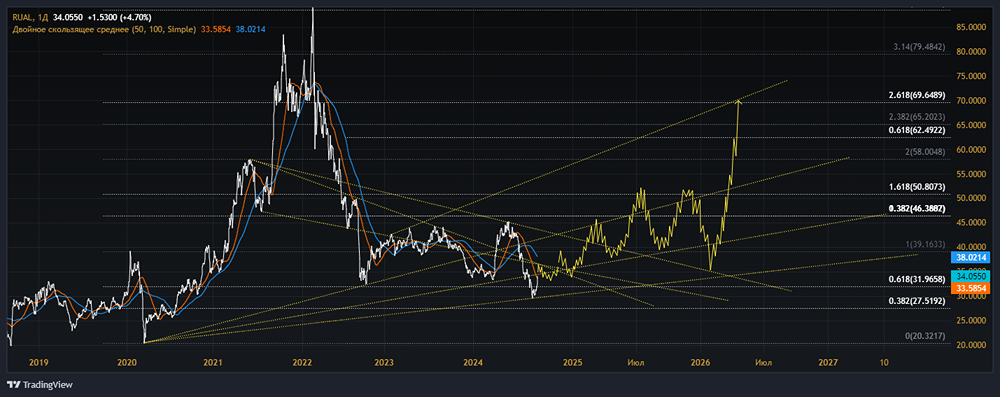Click 30.0000 on the price axis

tap(972, 297)
